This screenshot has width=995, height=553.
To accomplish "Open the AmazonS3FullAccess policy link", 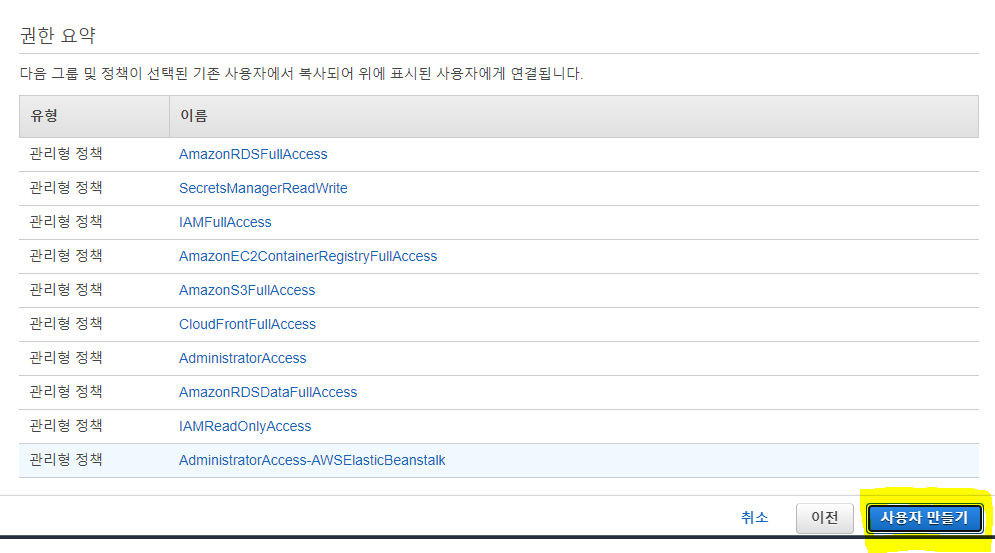I will [247, 290].
